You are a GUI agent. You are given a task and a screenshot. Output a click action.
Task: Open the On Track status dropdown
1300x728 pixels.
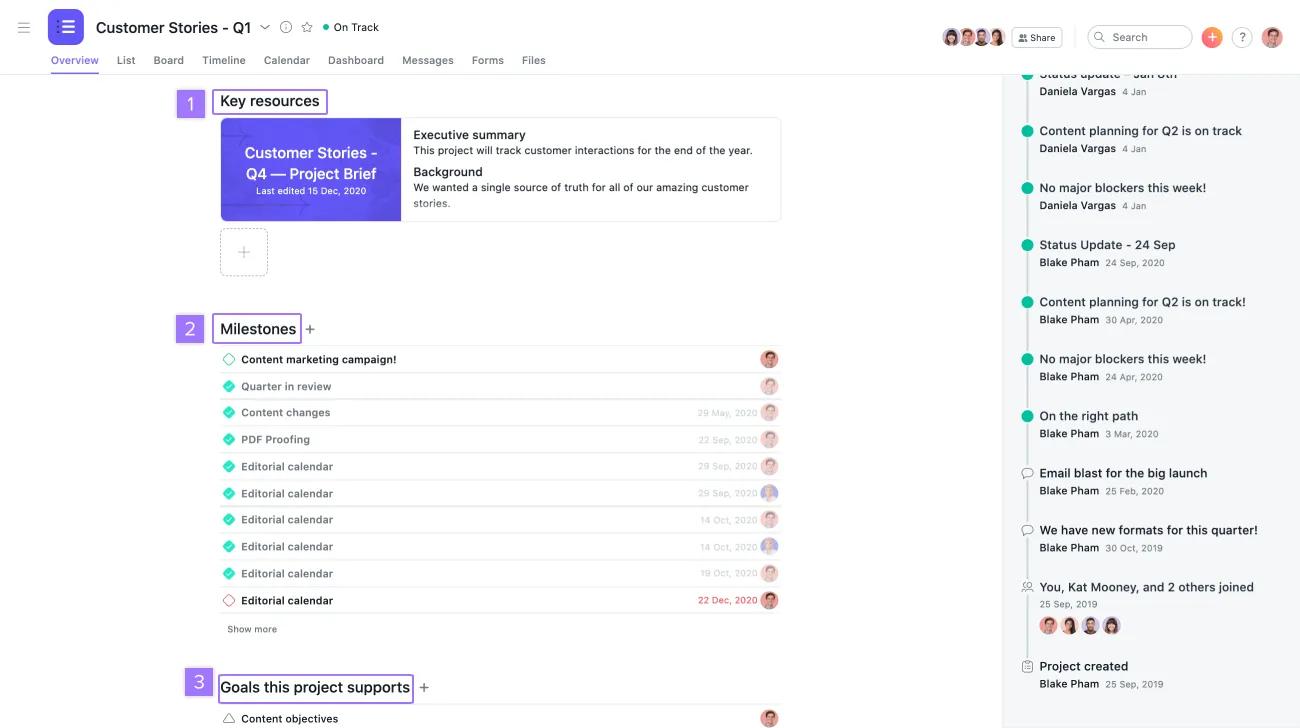(350, 27)
